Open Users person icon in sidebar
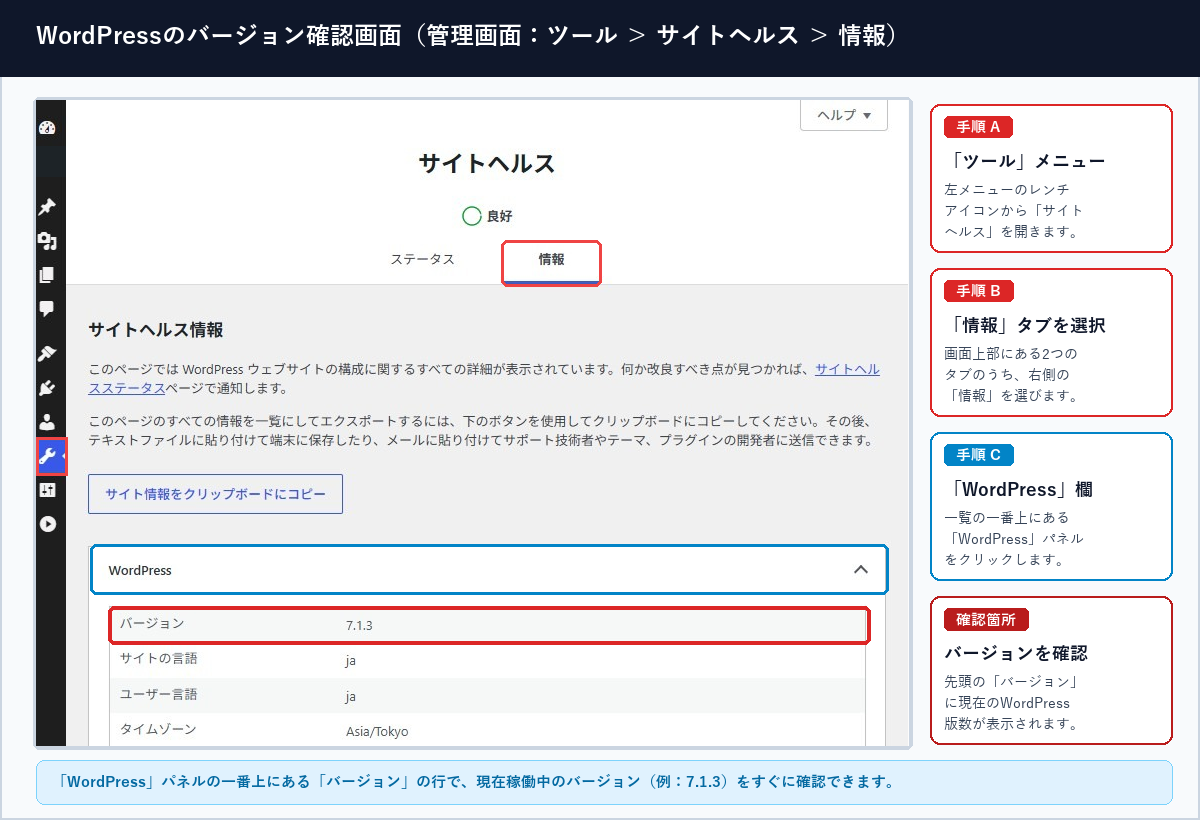The width and height of the screenshot is (1200, 820). click(47, 422)
